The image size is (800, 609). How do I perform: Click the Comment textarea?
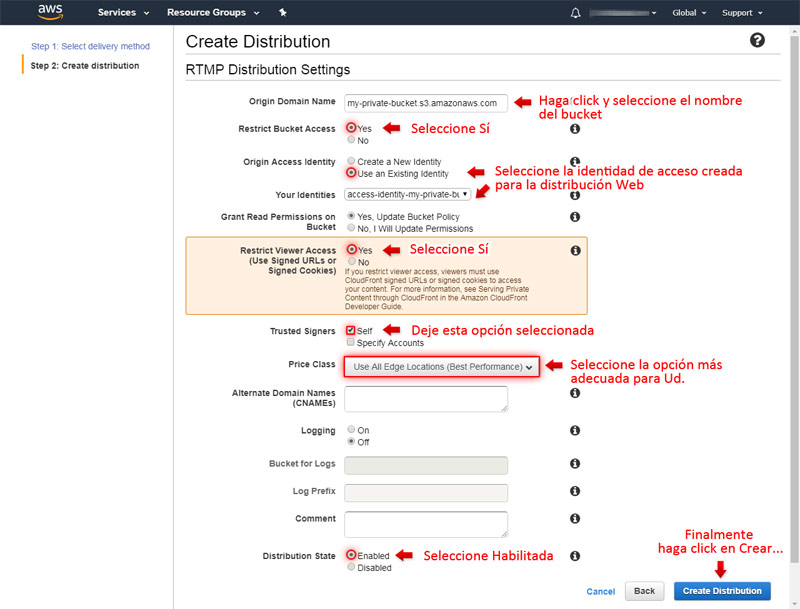pos(426,524)
